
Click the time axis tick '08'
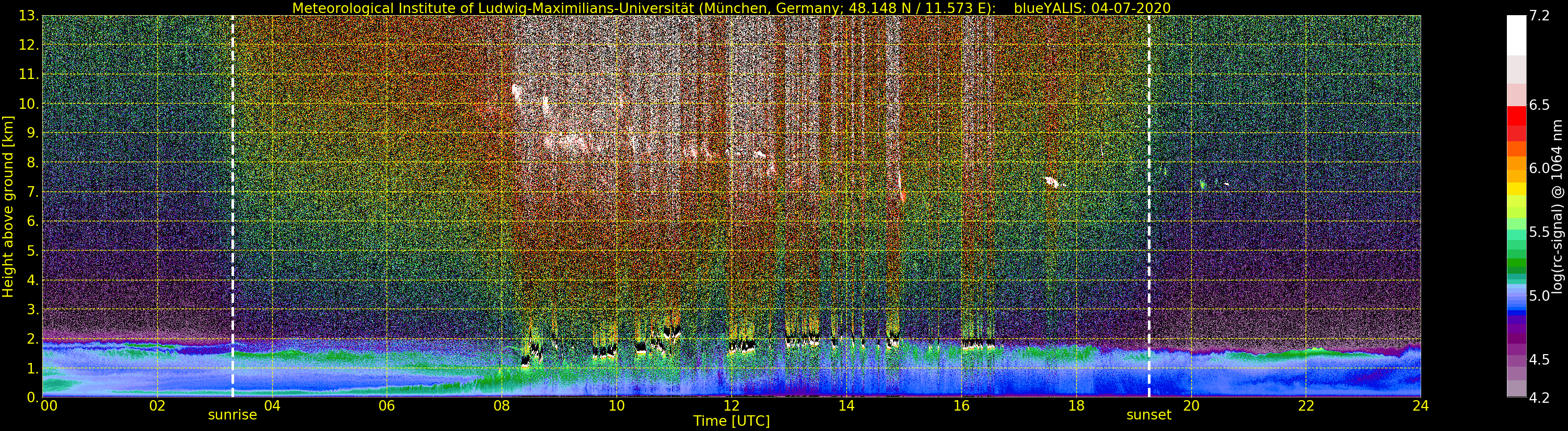tap(502, 405)
